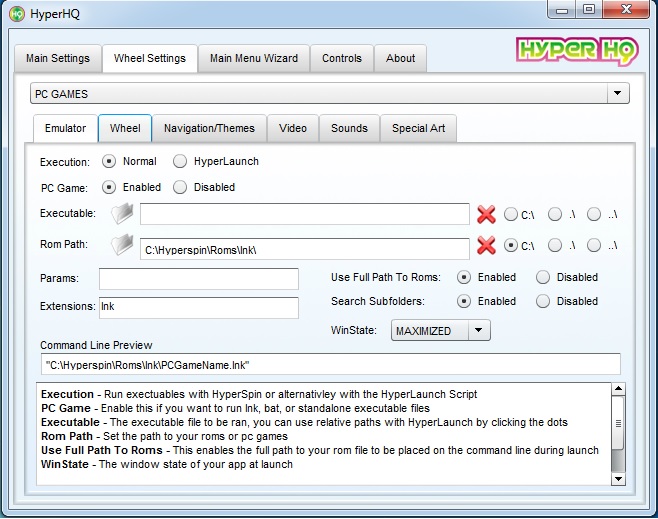Screen dimensions: 658x519
Task: Click the Hyper HQ logo
Action: (577, 51)
